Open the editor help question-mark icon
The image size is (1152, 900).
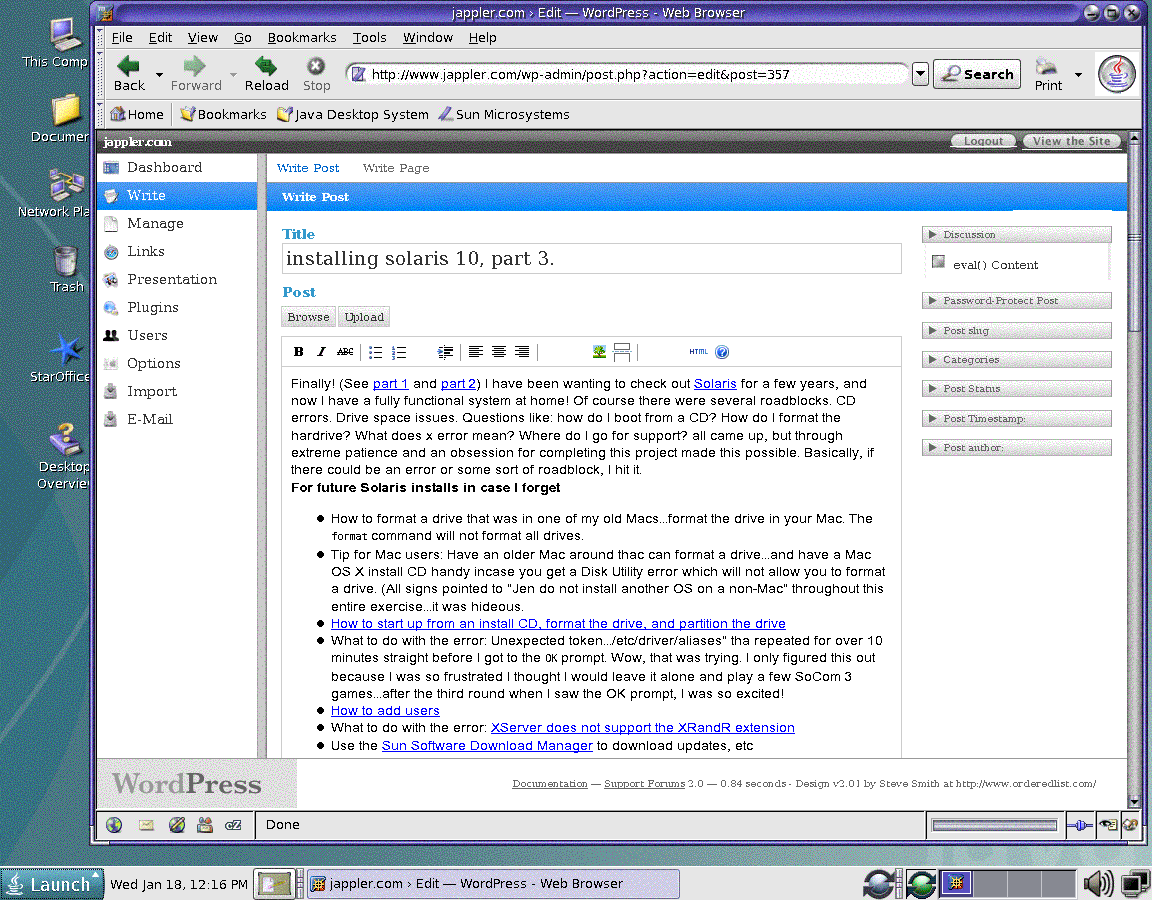click(722, 352)
